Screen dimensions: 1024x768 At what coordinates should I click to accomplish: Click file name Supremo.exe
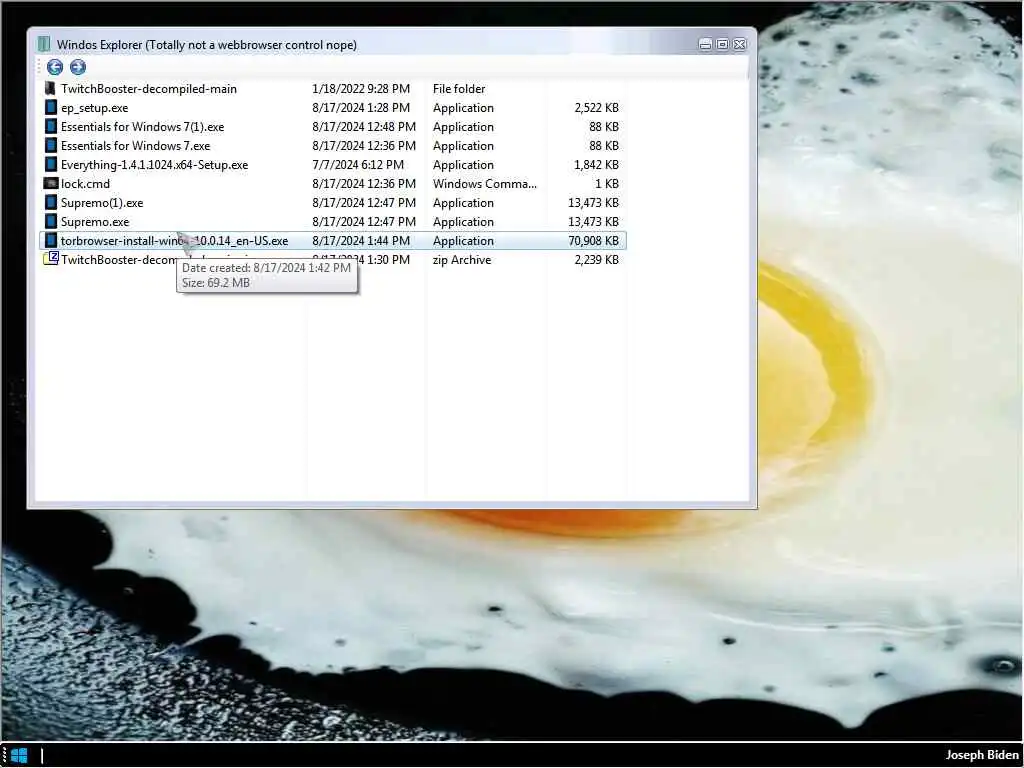point(95,221)
